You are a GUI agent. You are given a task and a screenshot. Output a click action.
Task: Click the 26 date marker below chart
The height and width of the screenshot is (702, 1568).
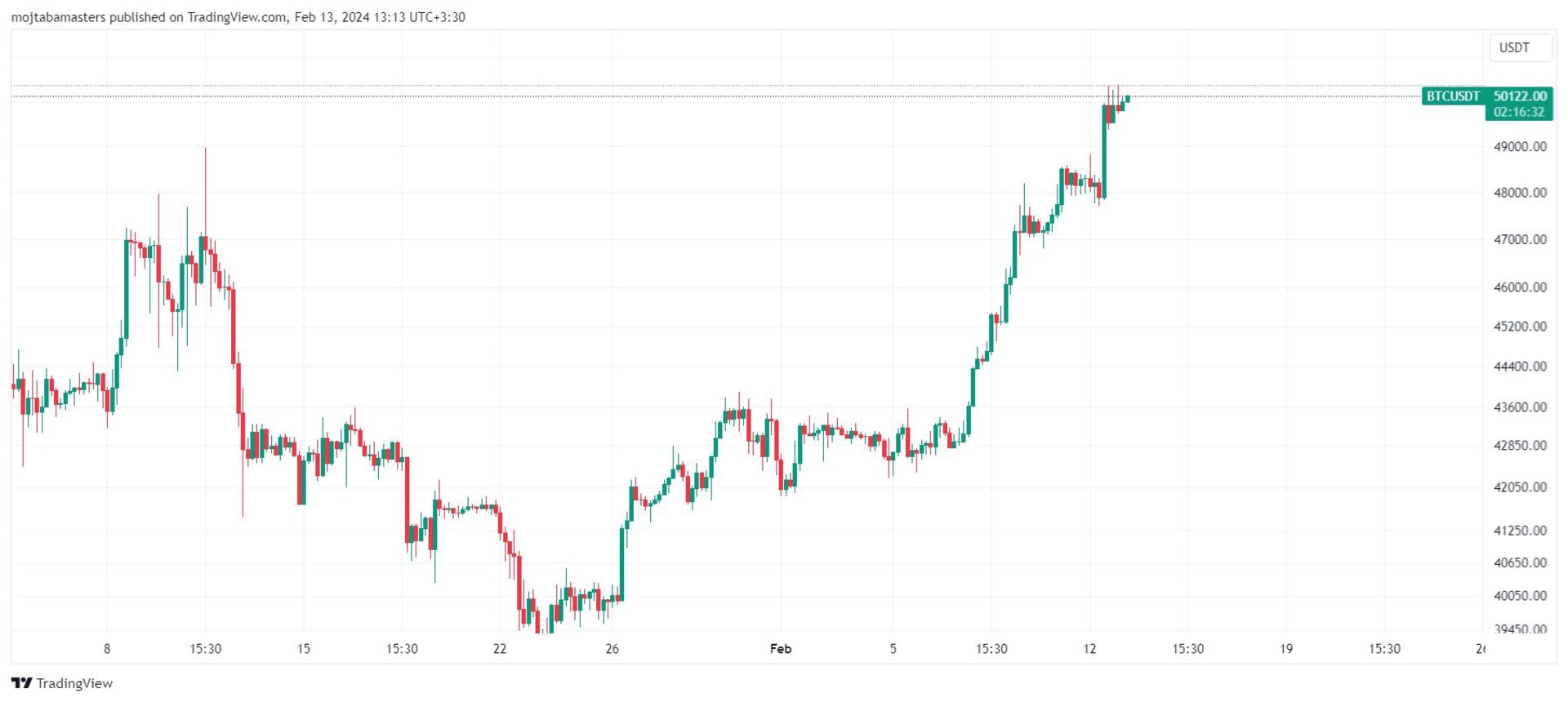click(x=612, y=649)
